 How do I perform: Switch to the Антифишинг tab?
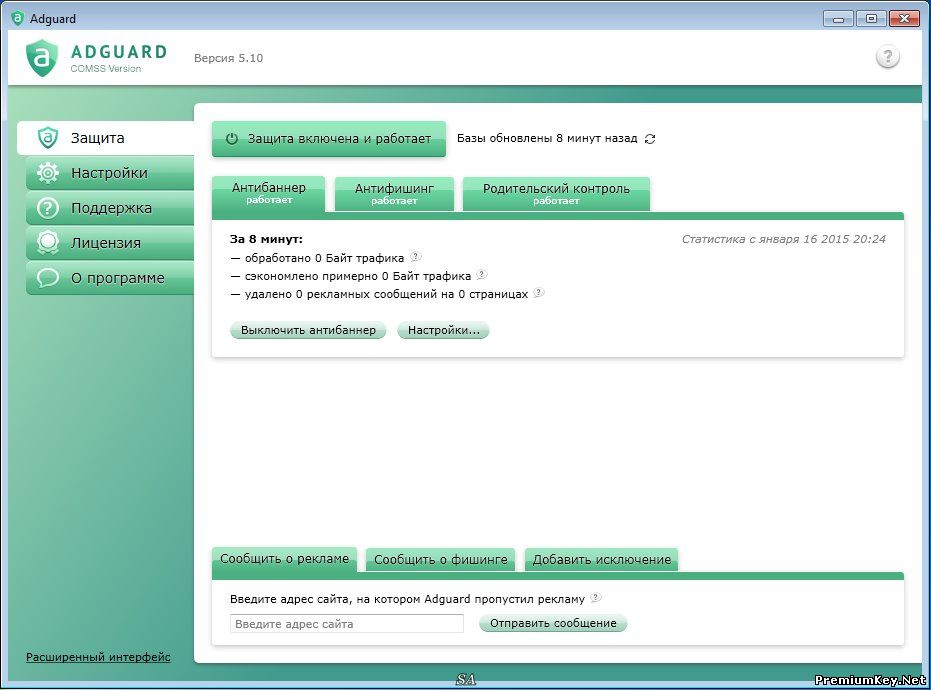[394, 194]
